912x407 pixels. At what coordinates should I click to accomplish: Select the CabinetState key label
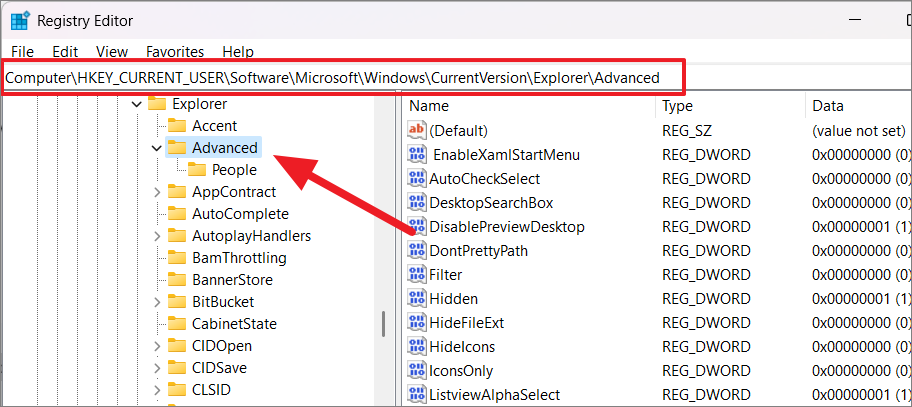pyautogui.click(x=234, y=324)
